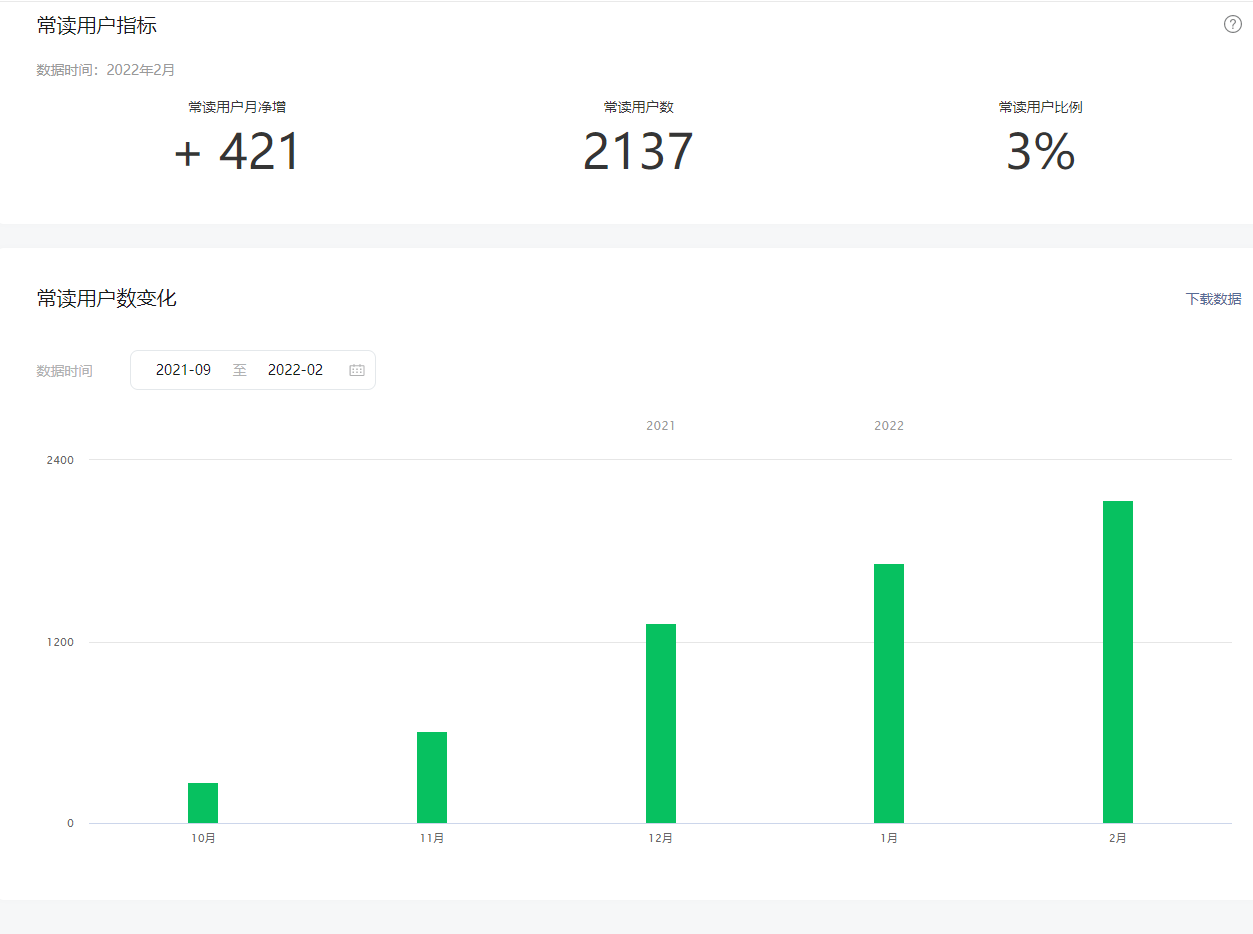Viewport: 1253px width, 934px height.
Task: Click the 2022 year label above the chart
Action: pos(889,426)
